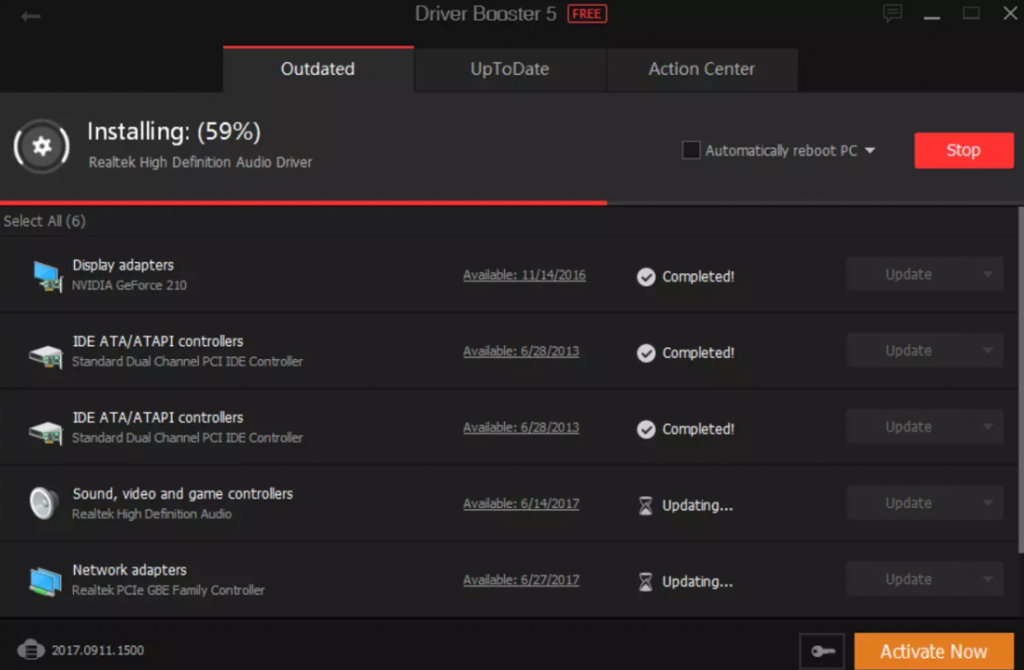Click the back arrow at top left

(30, 14)
